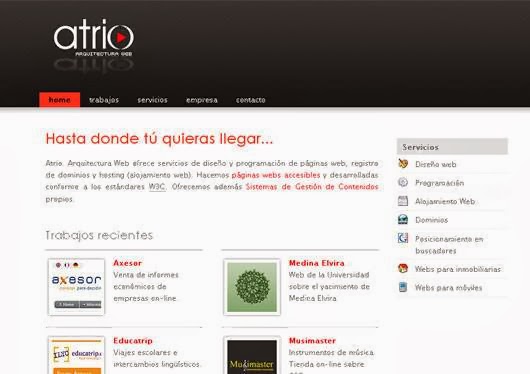
Task: Open the Axesor project thumbnail
Action: pyautogui.click(x=76, y=287)
